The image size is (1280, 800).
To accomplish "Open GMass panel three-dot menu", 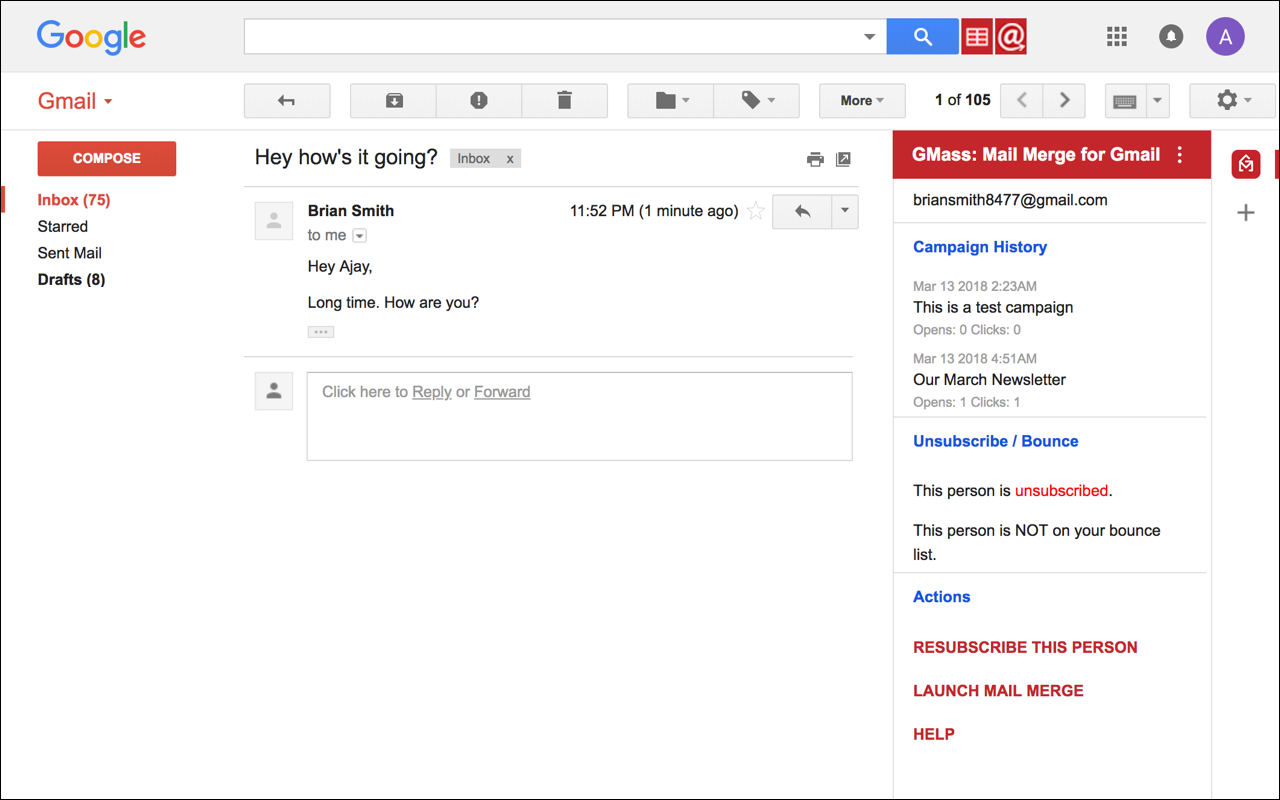I will click(x=1180, y=155).
